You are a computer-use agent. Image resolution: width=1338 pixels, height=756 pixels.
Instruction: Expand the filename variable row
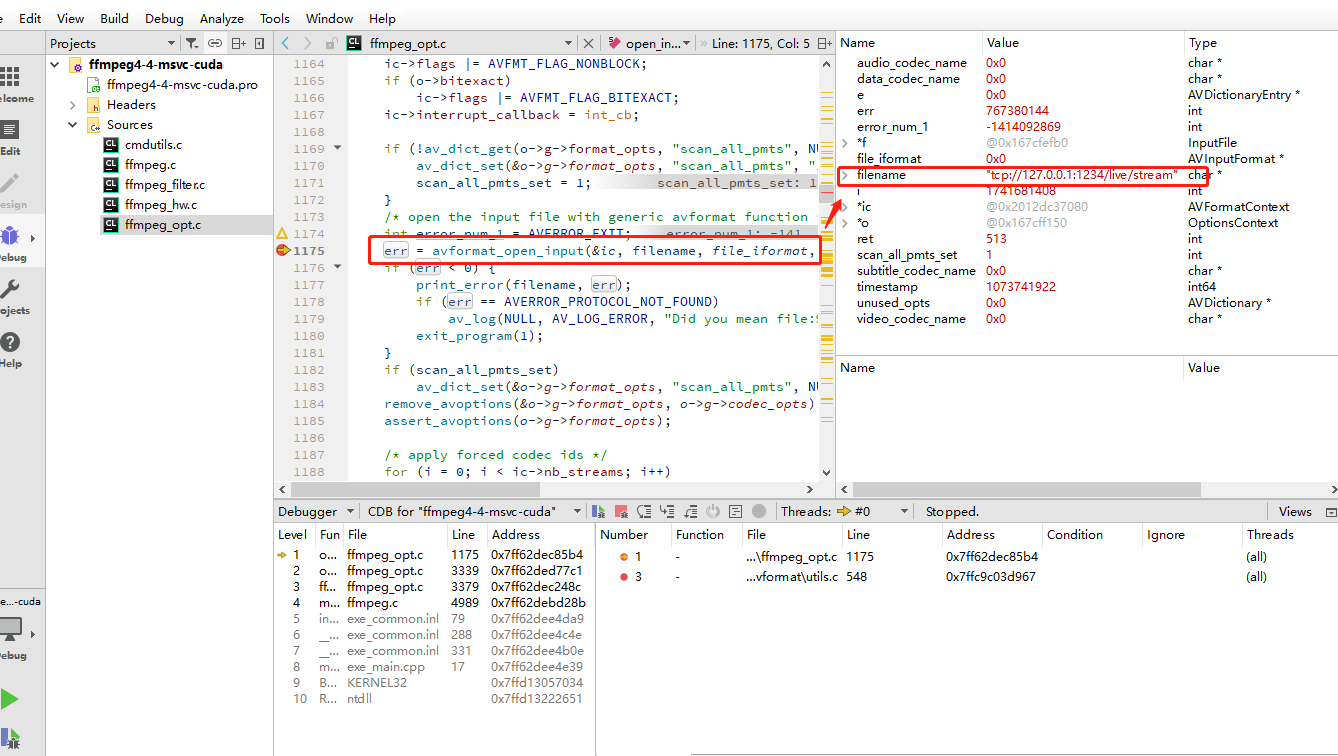(845, 175)
